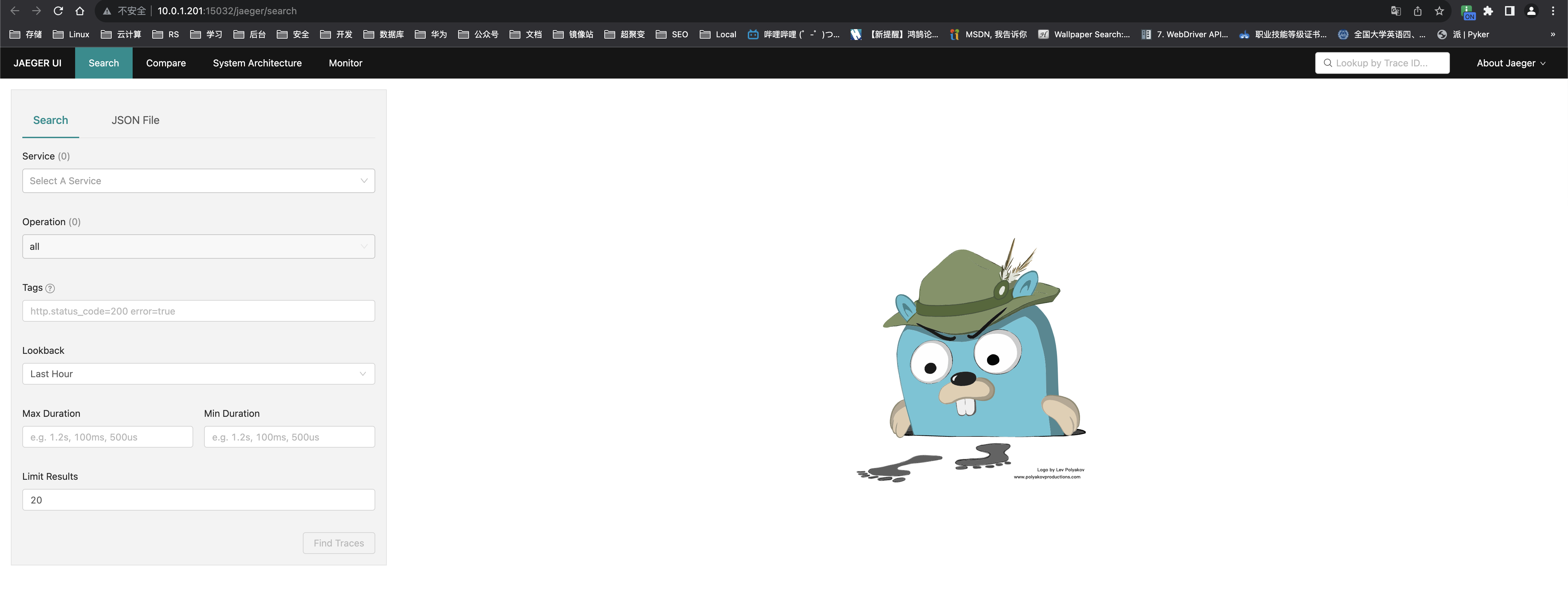Image resolution: width=1568 pixels, height=602 pixels.
Task: Open the Wallpaper Search bookmark
Action: (1084, 34)
